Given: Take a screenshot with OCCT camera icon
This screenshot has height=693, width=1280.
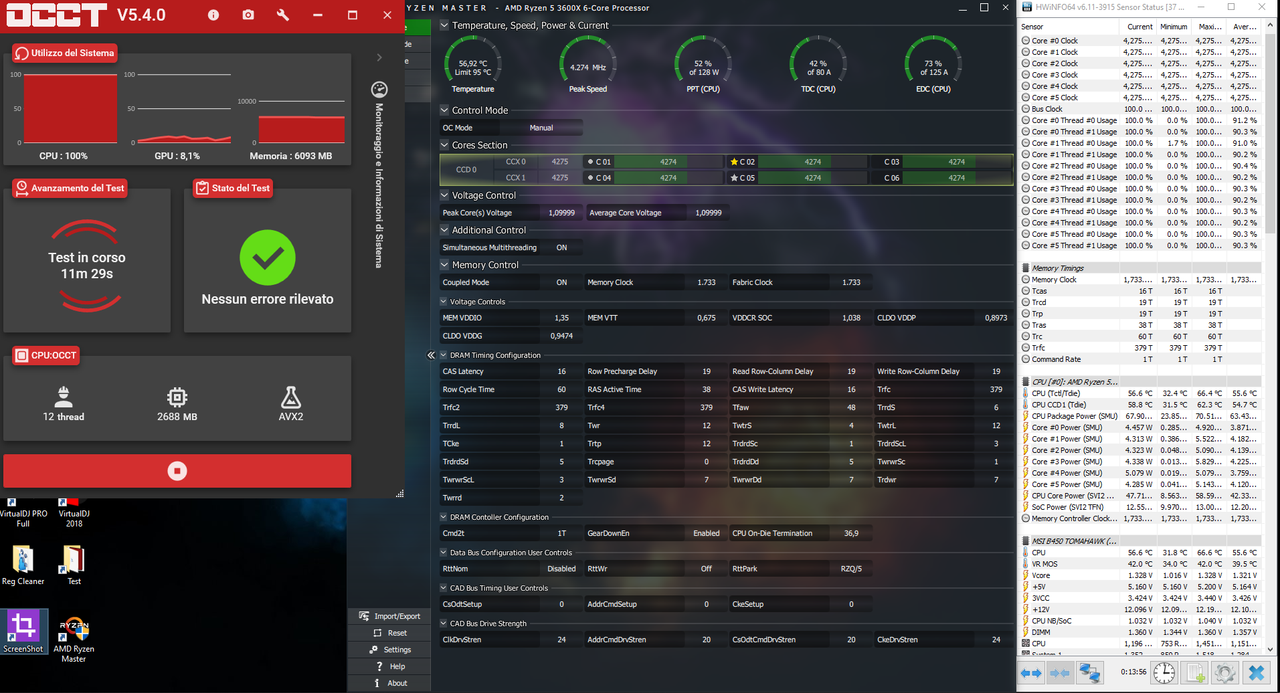Looking at the screenshot, I should coord(248,16).
